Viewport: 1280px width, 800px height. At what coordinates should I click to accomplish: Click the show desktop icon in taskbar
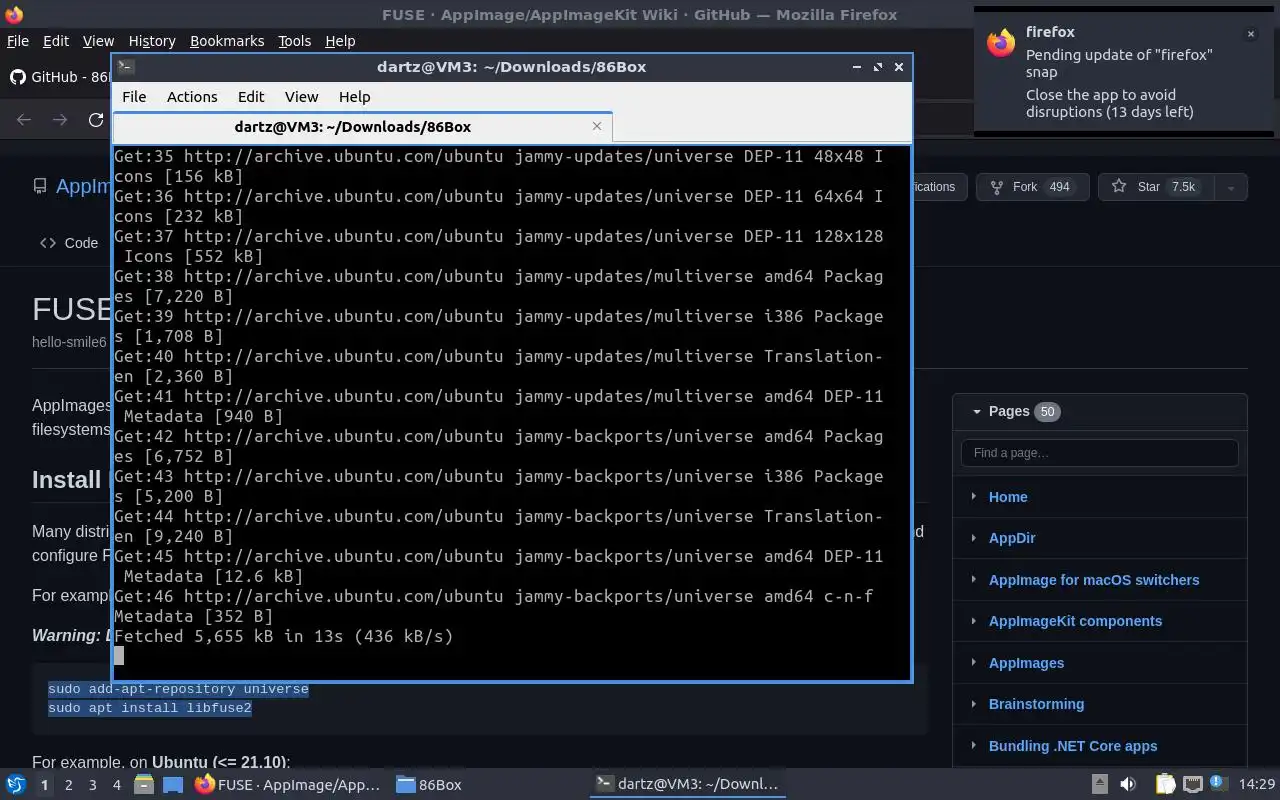click(173, 785)
